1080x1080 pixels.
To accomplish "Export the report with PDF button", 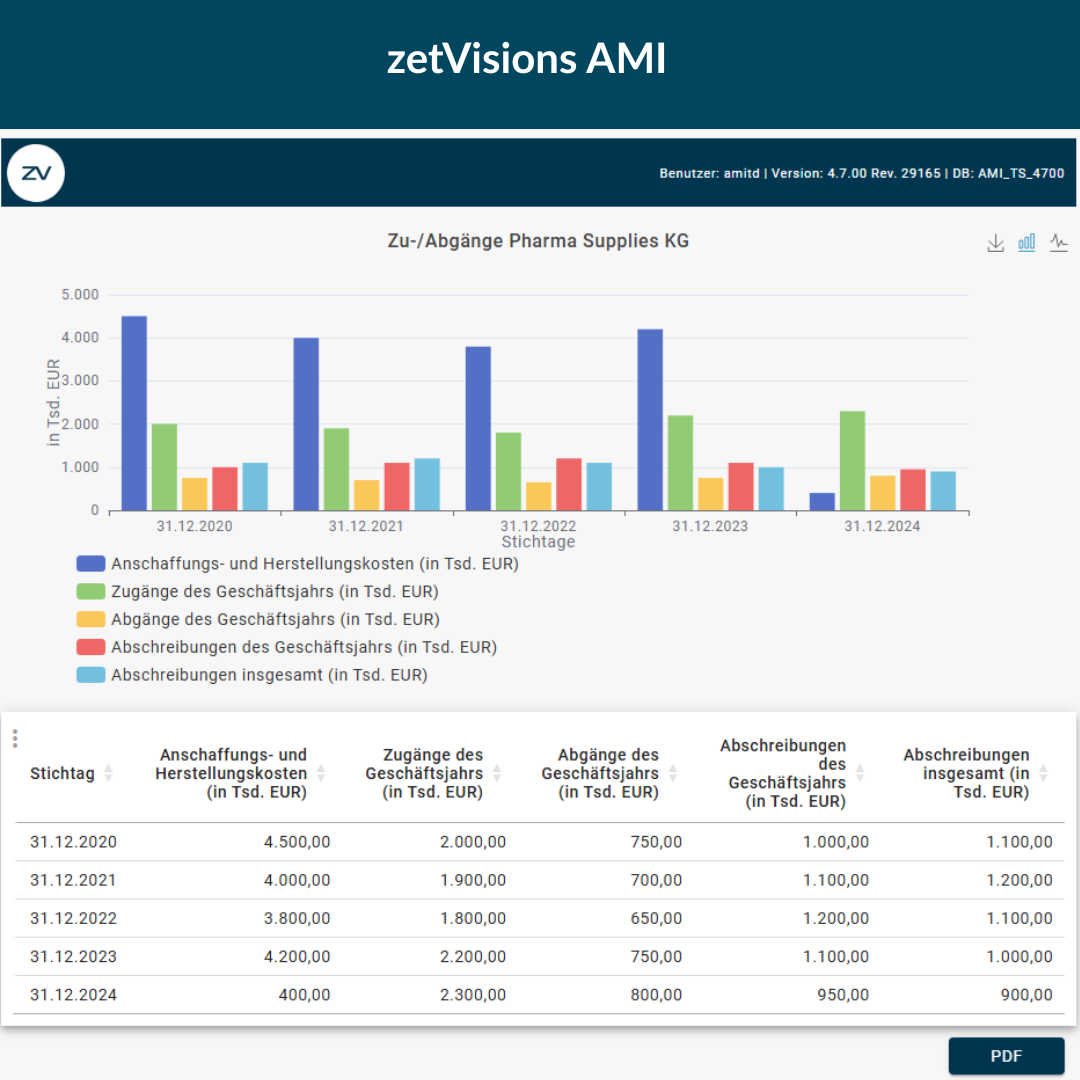I will [1006, 1056].
